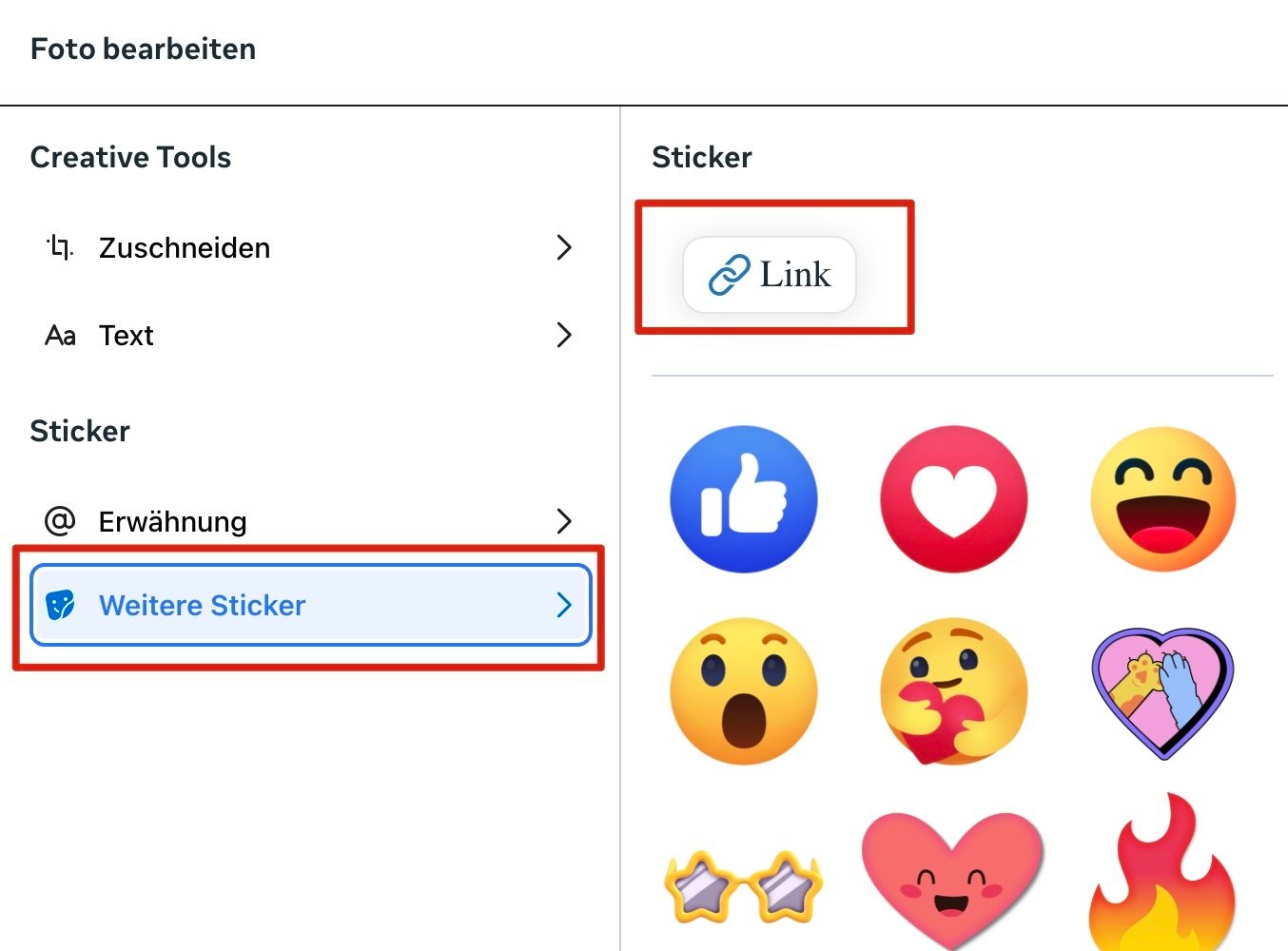The height and width of the screenshot is (951, 1288).
Task: Click the crop icon beside Zuschneiden
Action: [x=60, y=247]
